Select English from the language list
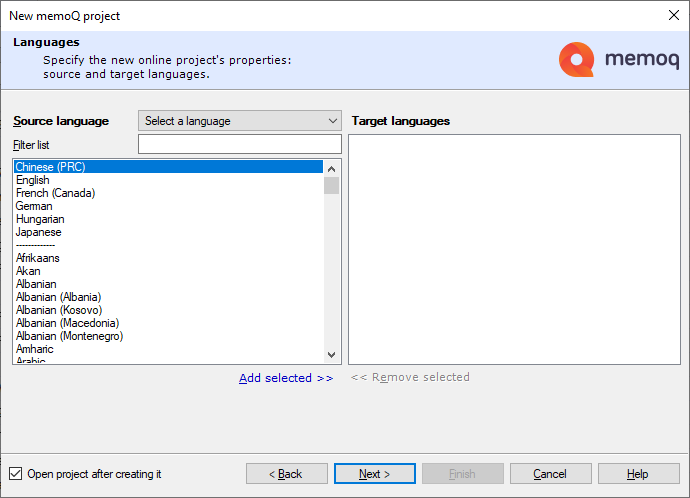 (33, 180)
